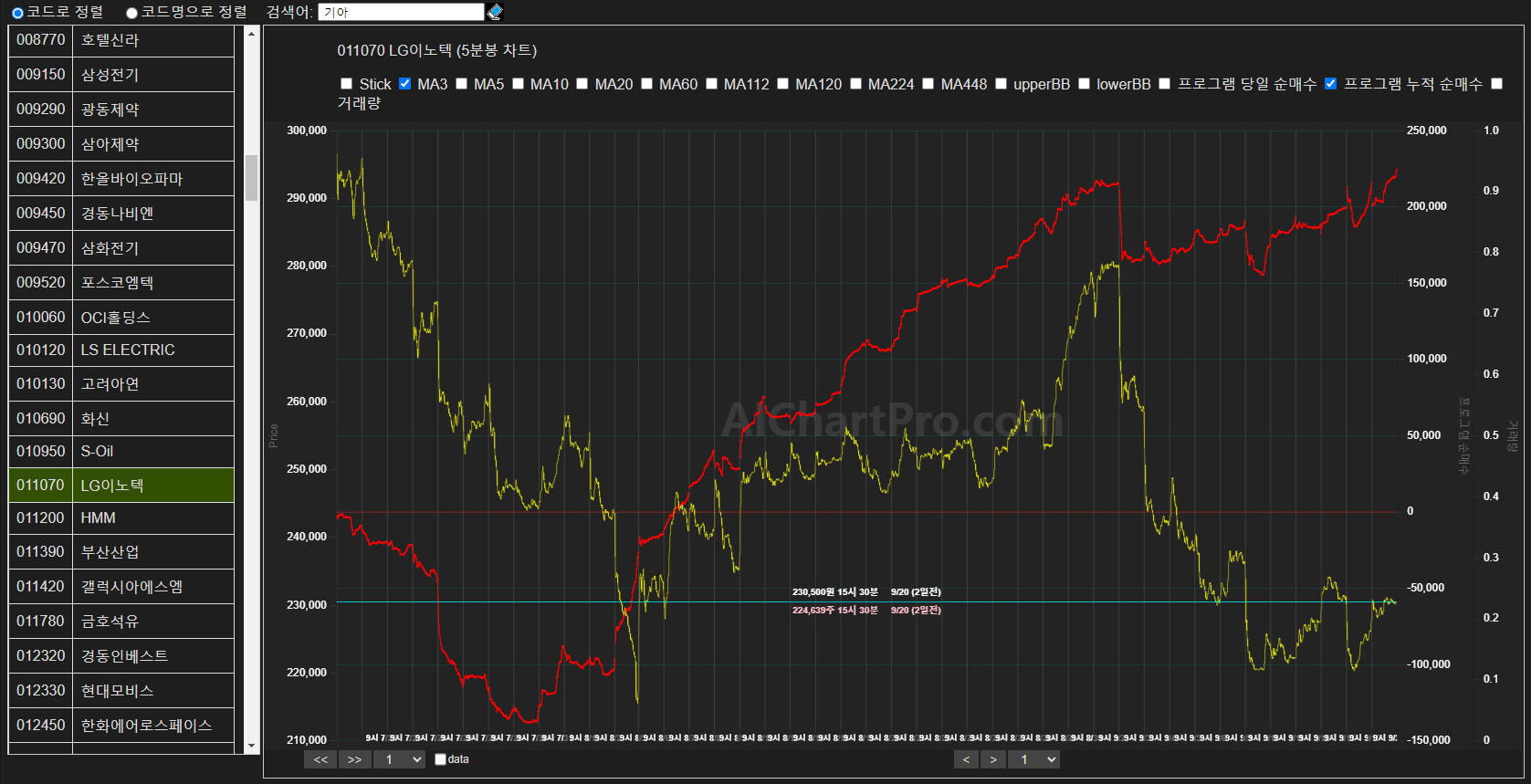This screenshot has width=1531, height=784.
Task: Check the MA20 moving average box
Action: (x=582, y=84)
